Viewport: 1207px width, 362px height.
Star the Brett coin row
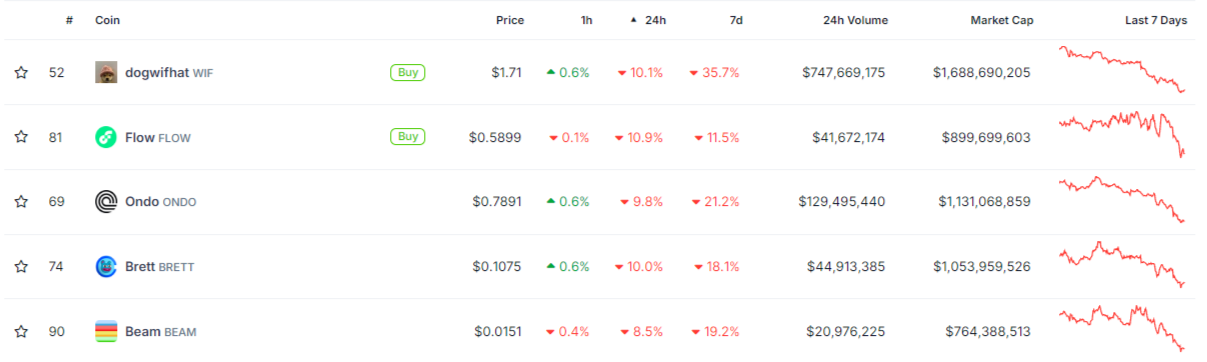[21, 267]
